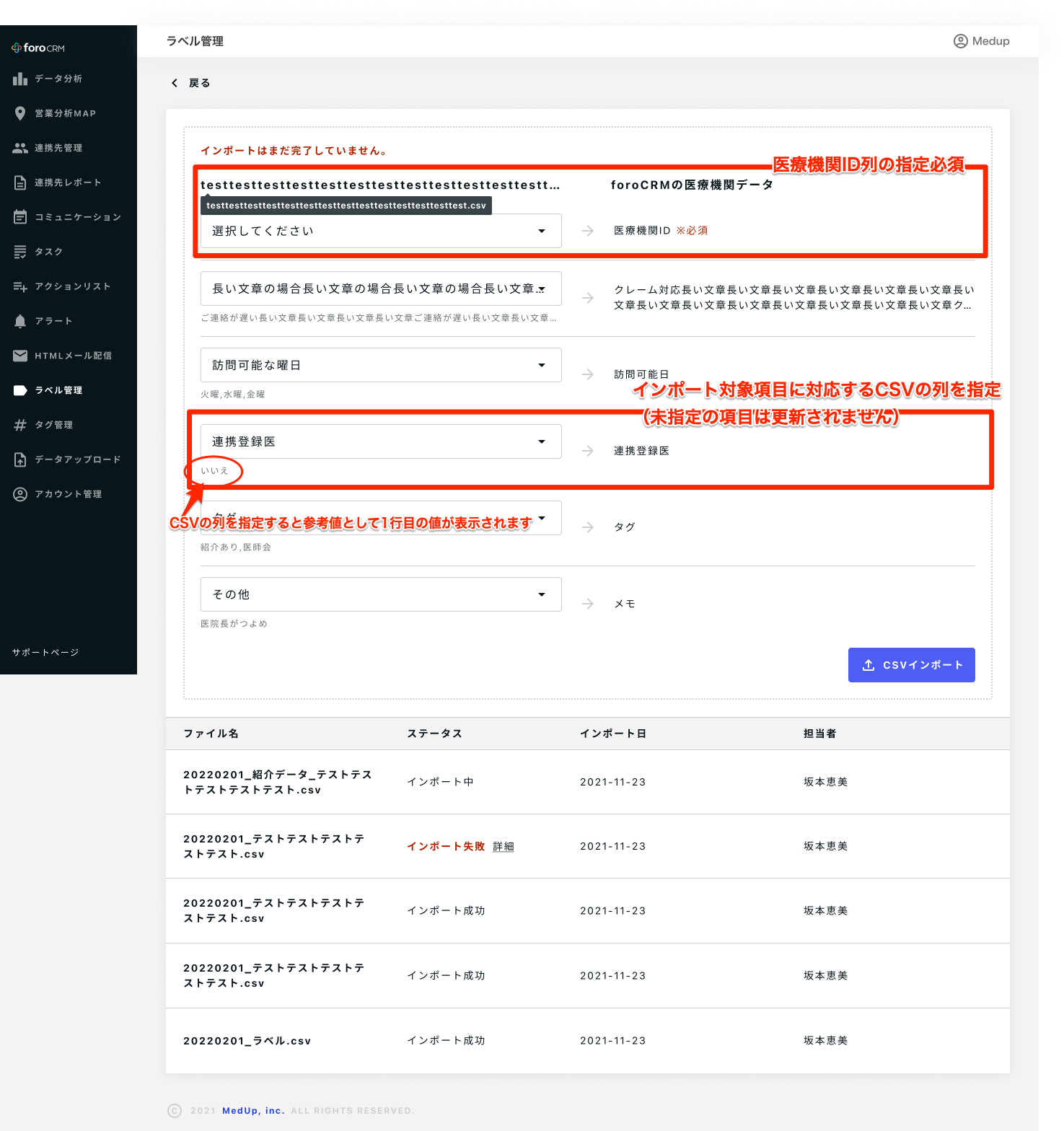The image size is (1064, 1131).
Task: Click file name 20220201_ラベル.csv
Action: coord(247,1041)
